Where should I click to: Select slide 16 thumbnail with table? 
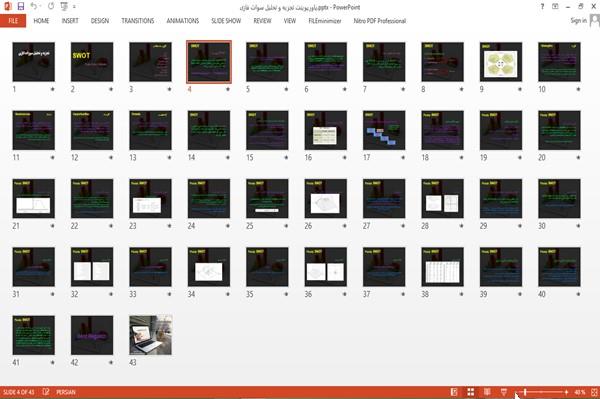tap(326, 130)
